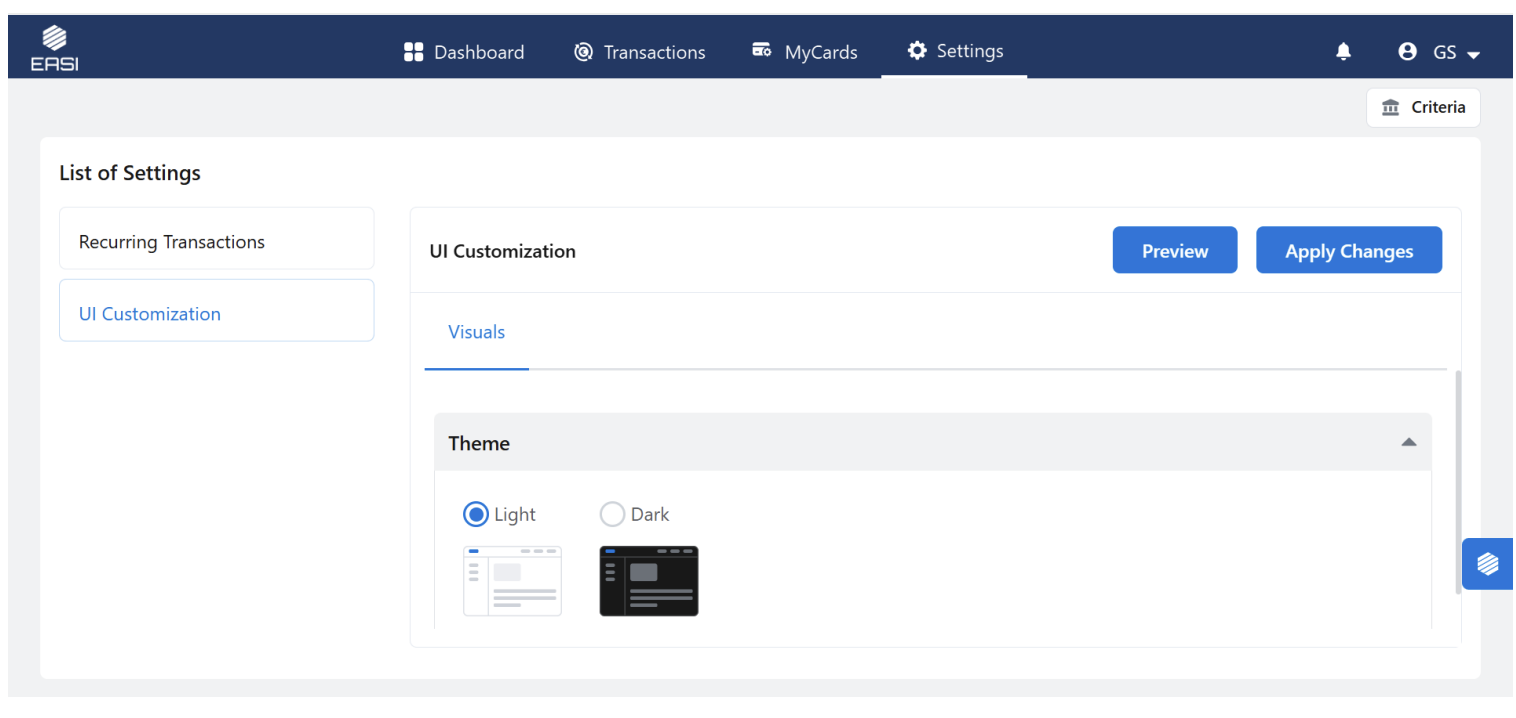Select the Light theme radio button
The height and width of the screenshot is (718, 1516).
click(x=476, y=514)
